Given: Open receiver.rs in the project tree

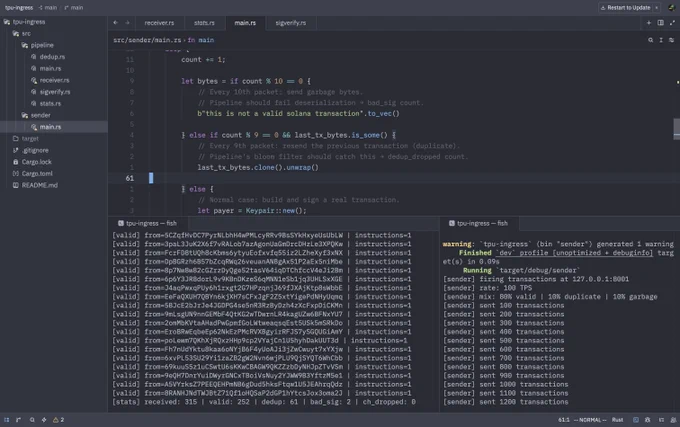Looking at the screenshot, I should coord(54,80).
